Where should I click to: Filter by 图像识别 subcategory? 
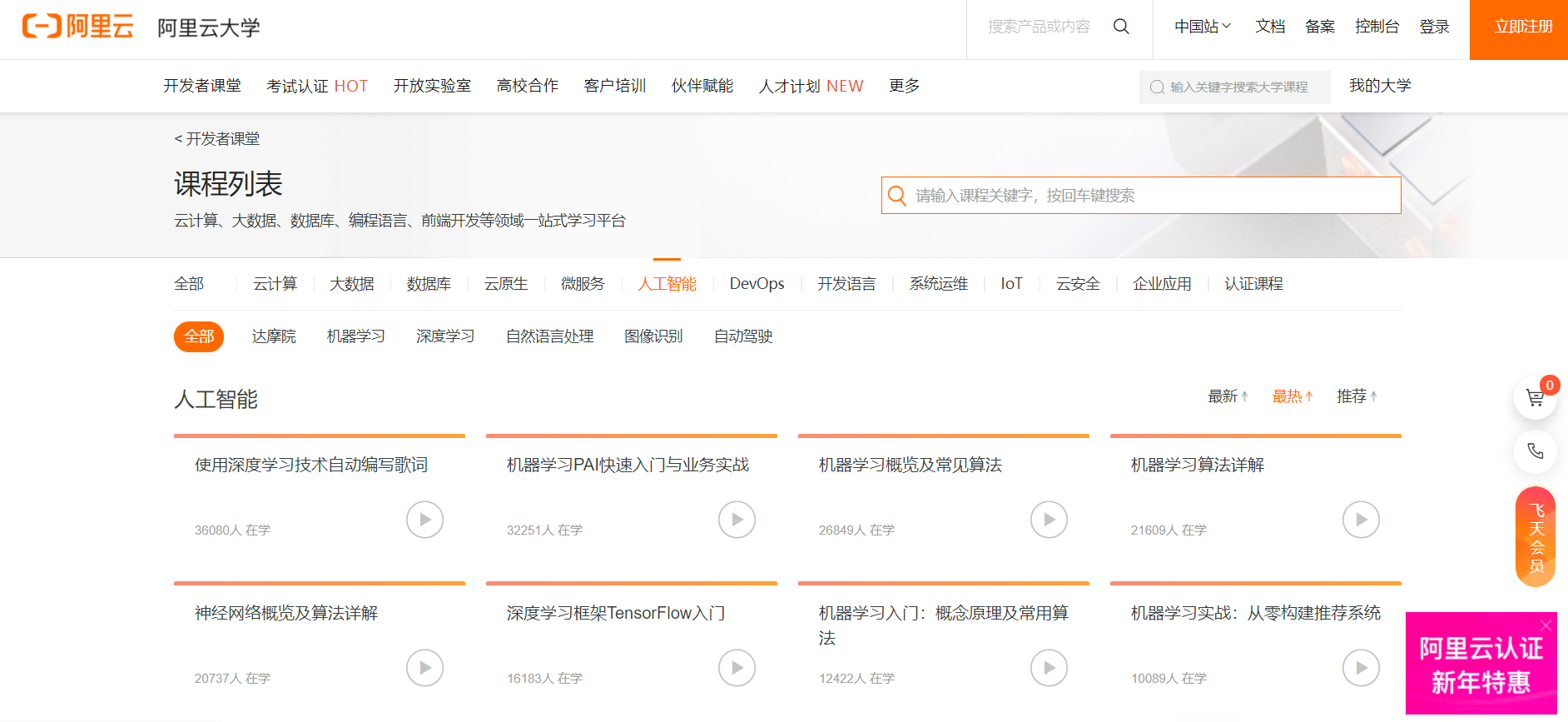(653, 336)
